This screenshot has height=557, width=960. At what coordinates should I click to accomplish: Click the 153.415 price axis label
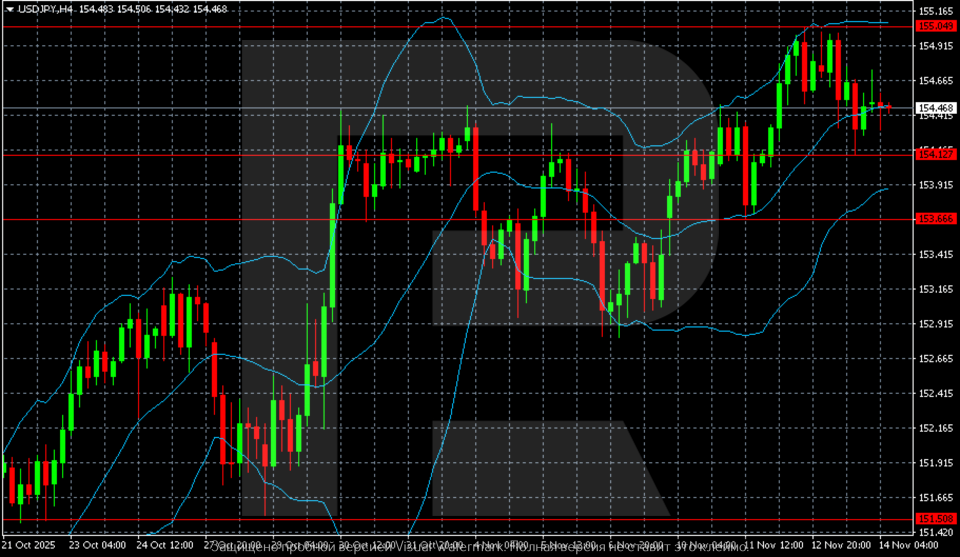933,254
